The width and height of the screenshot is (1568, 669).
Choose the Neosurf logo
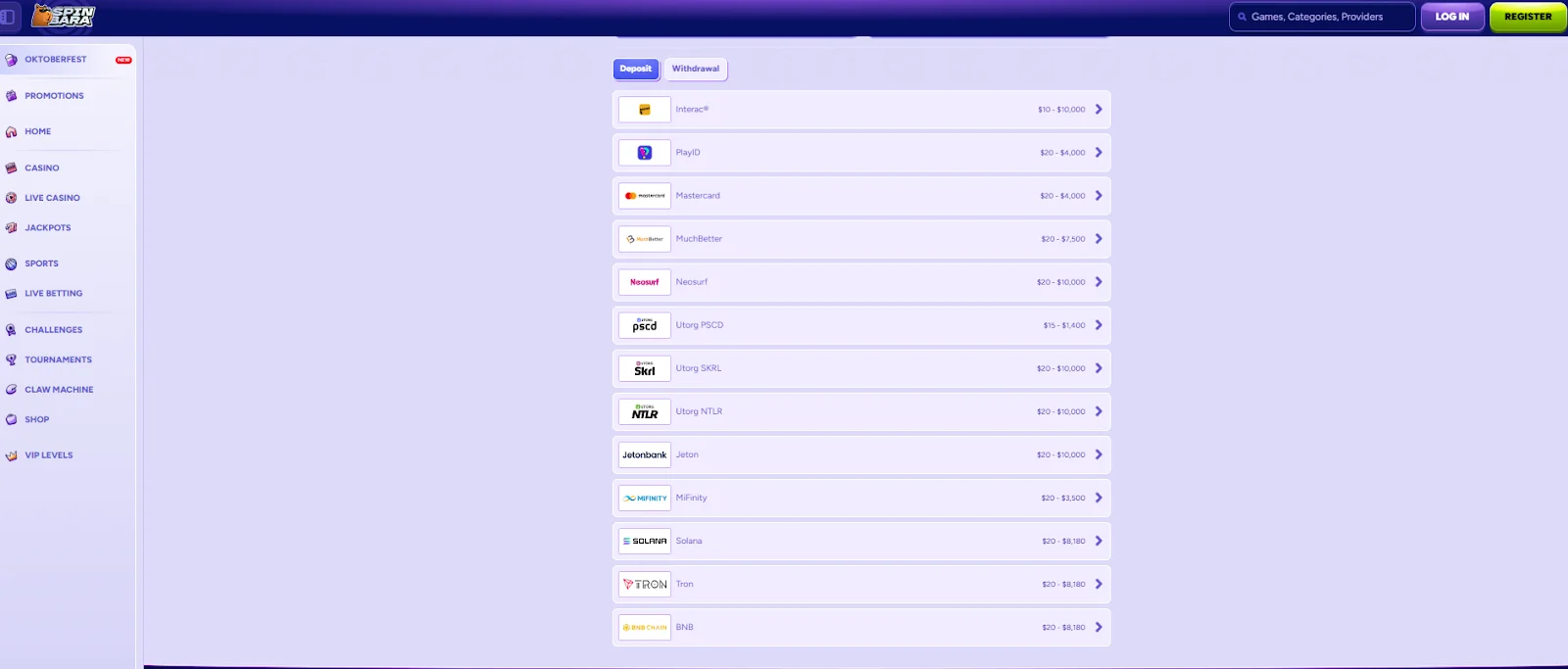[645, 282]
